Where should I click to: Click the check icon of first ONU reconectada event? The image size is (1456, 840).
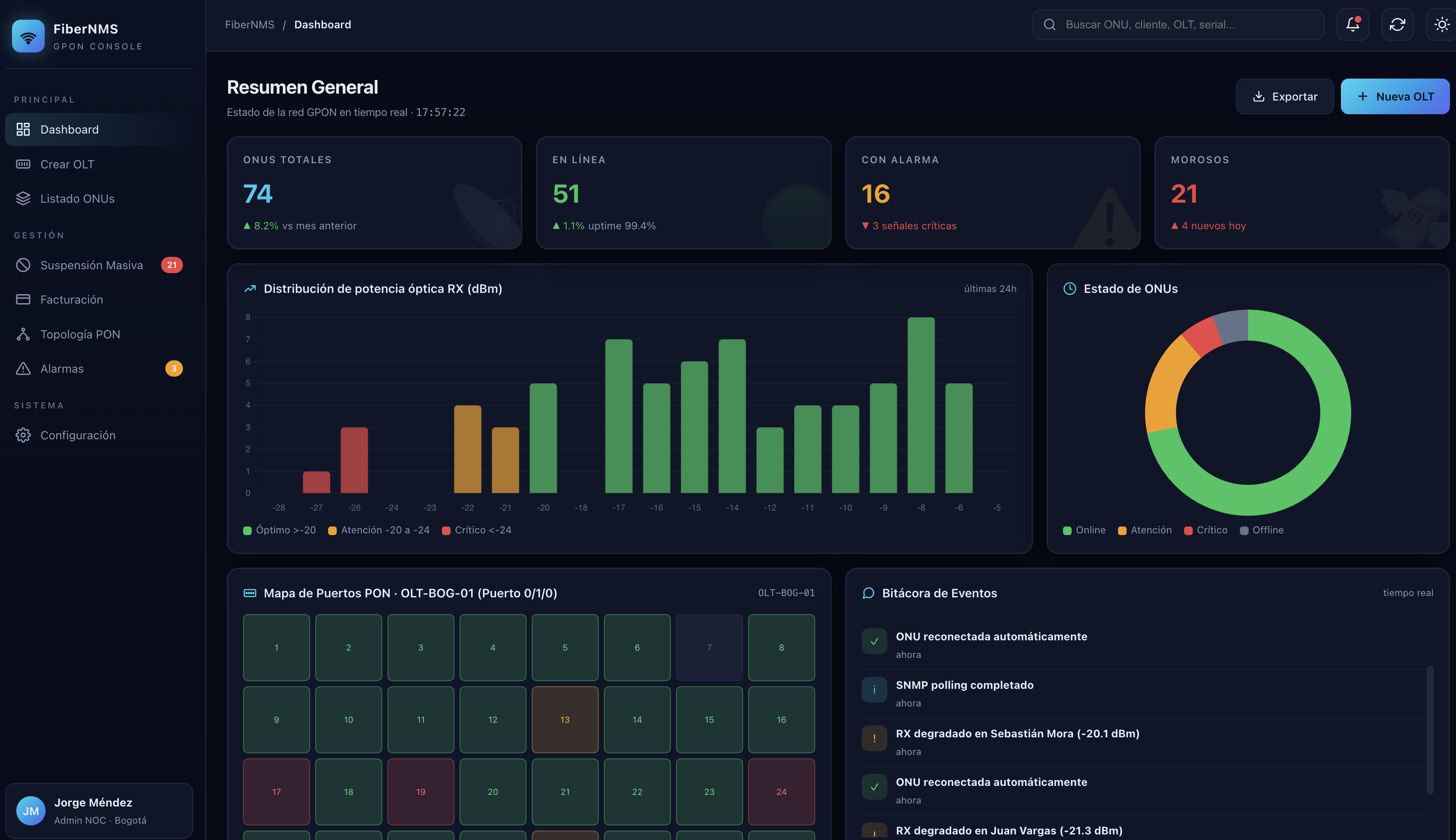click(874, 642)
